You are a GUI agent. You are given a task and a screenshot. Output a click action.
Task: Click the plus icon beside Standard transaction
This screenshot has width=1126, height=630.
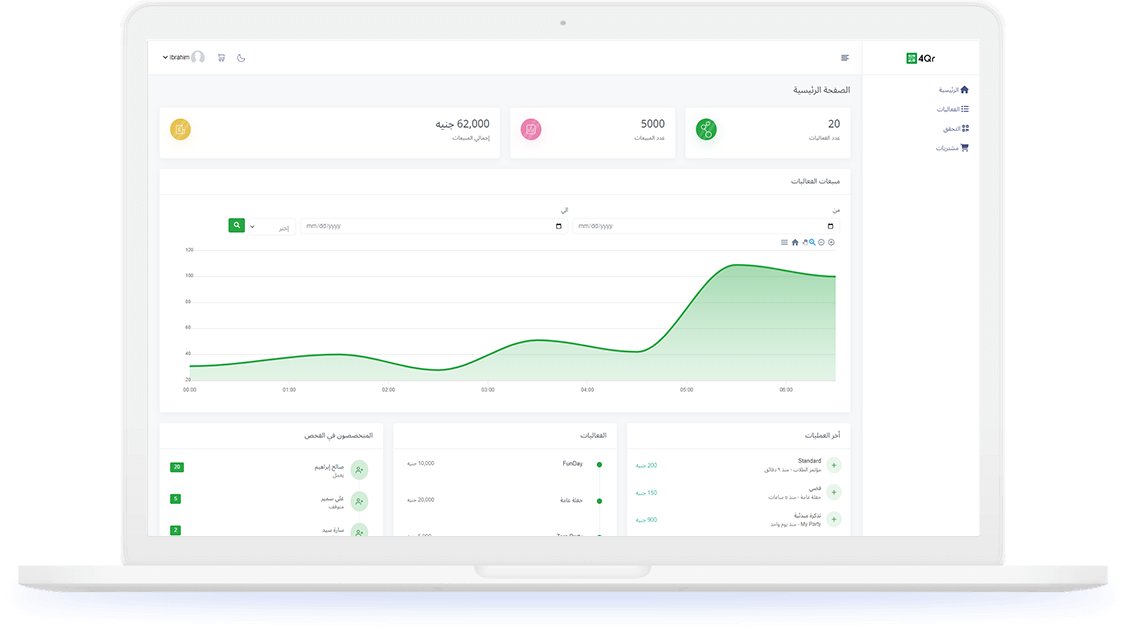[x=834, y=465]
